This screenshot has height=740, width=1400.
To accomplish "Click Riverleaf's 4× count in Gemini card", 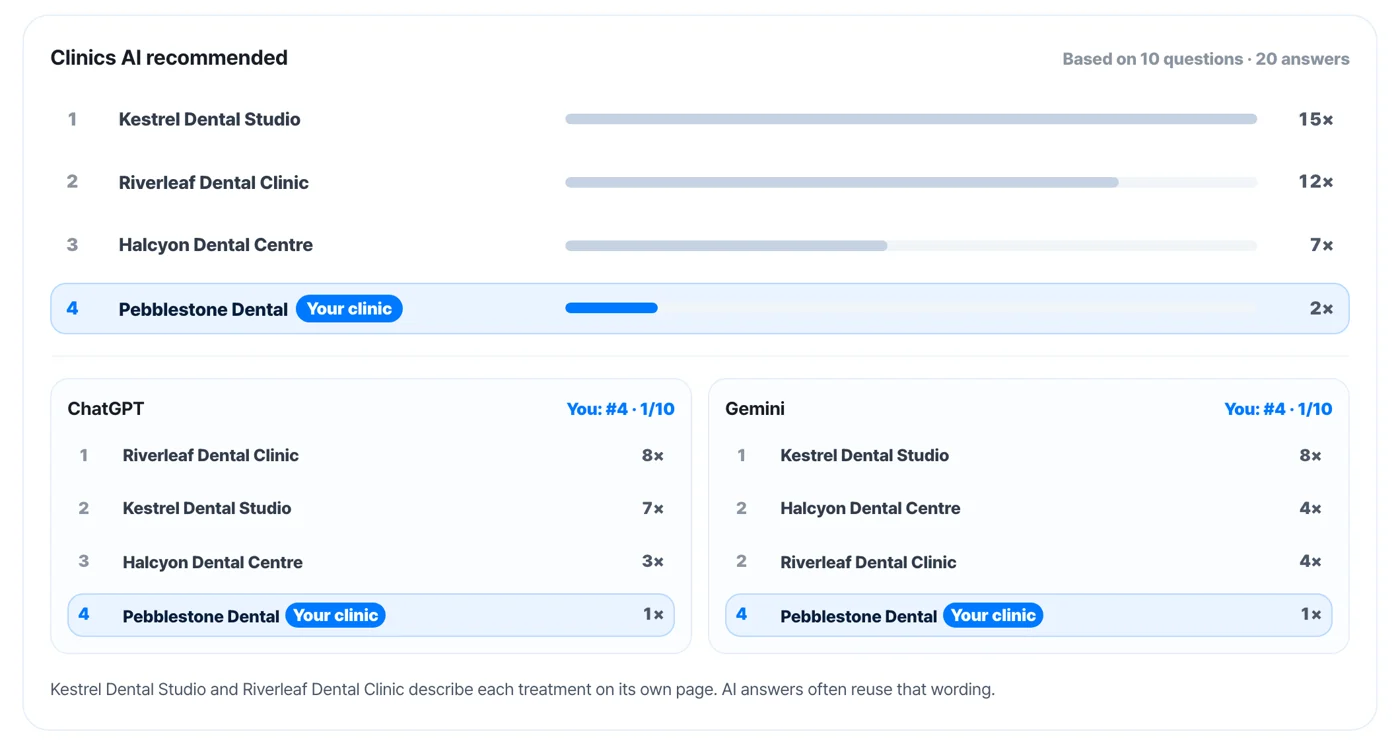I will tap(1311, 562).
